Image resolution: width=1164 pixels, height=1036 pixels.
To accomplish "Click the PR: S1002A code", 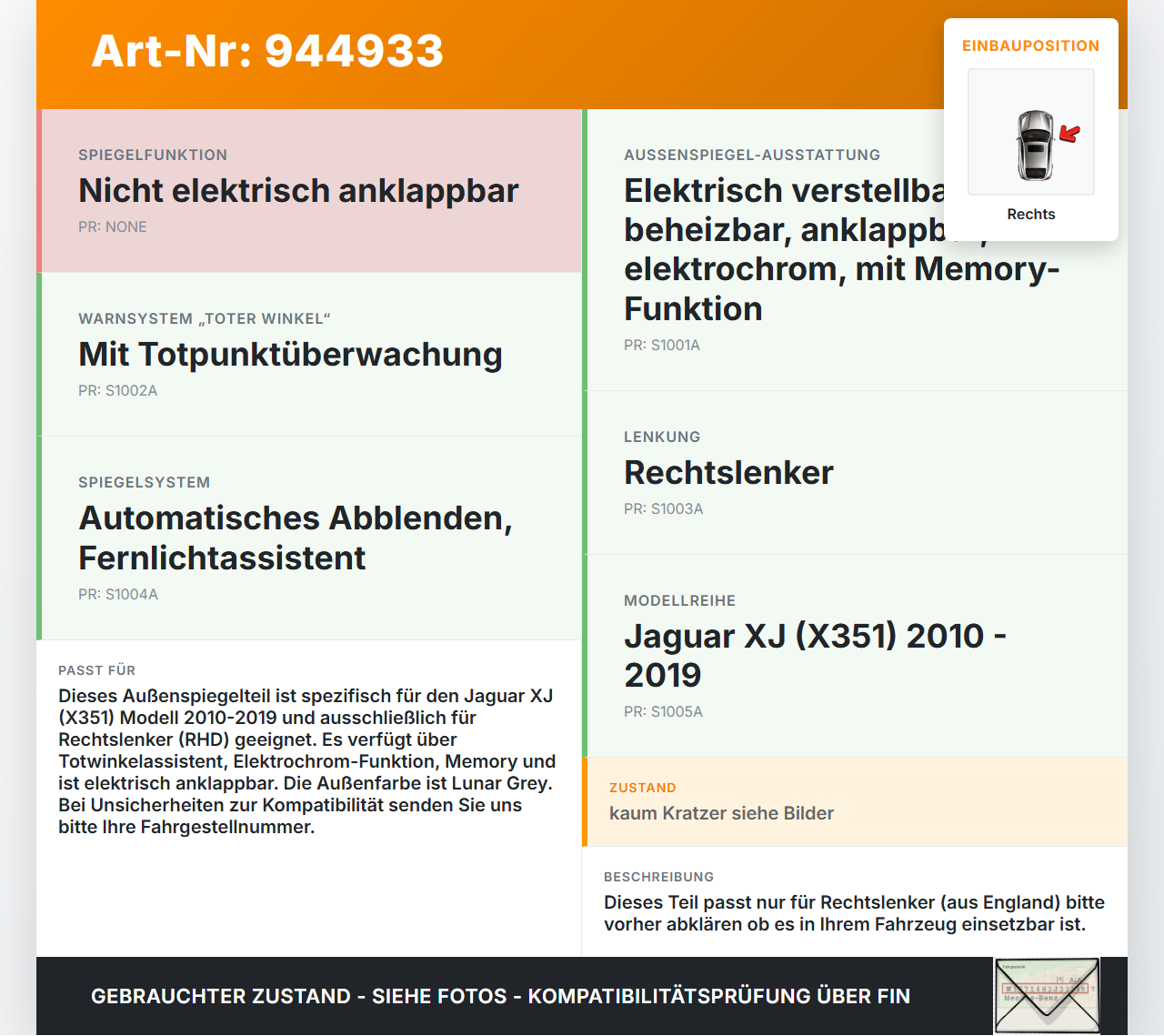I will (x=118, y=390).
